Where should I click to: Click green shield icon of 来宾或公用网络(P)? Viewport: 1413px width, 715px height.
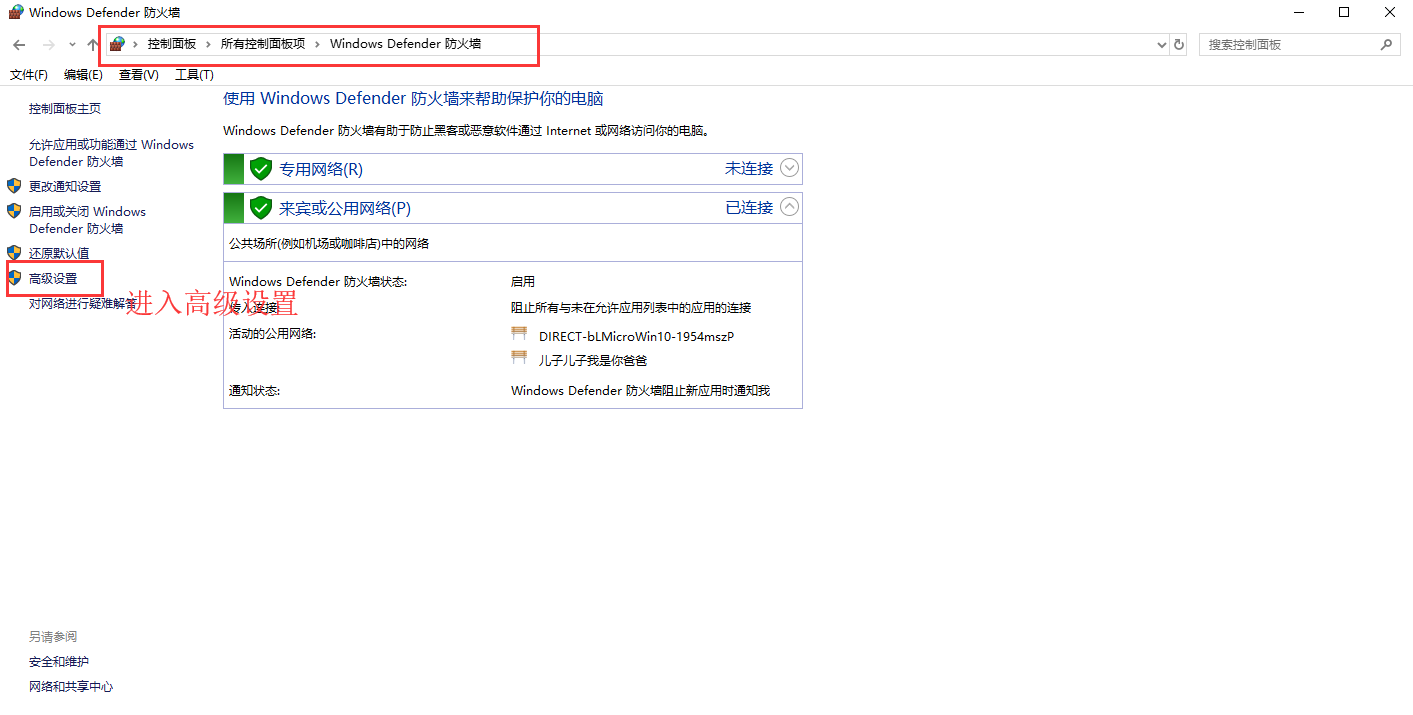261,208
